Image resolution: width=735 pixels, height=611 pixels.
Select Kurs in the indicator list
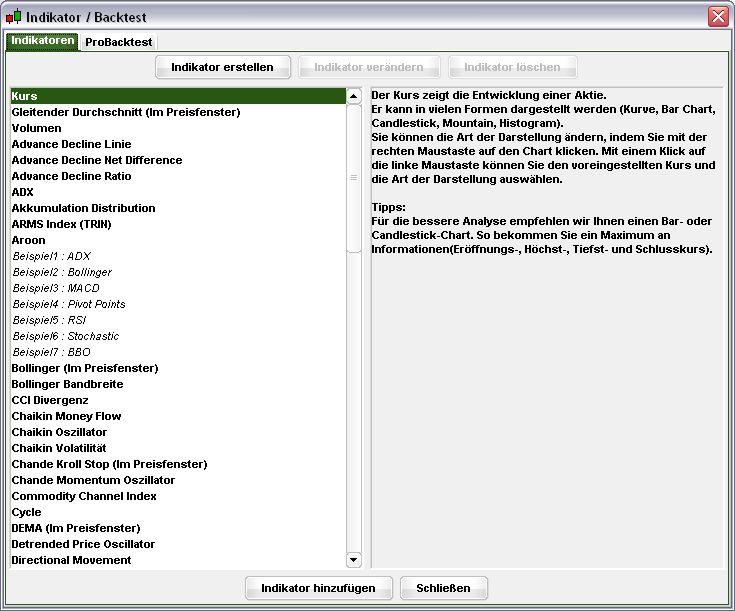click(178, 96)
